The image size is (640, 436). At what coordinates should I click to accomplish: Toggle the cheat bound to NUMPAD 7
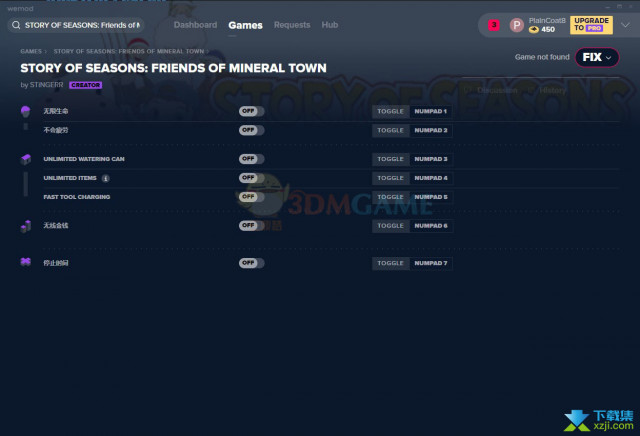251,263
